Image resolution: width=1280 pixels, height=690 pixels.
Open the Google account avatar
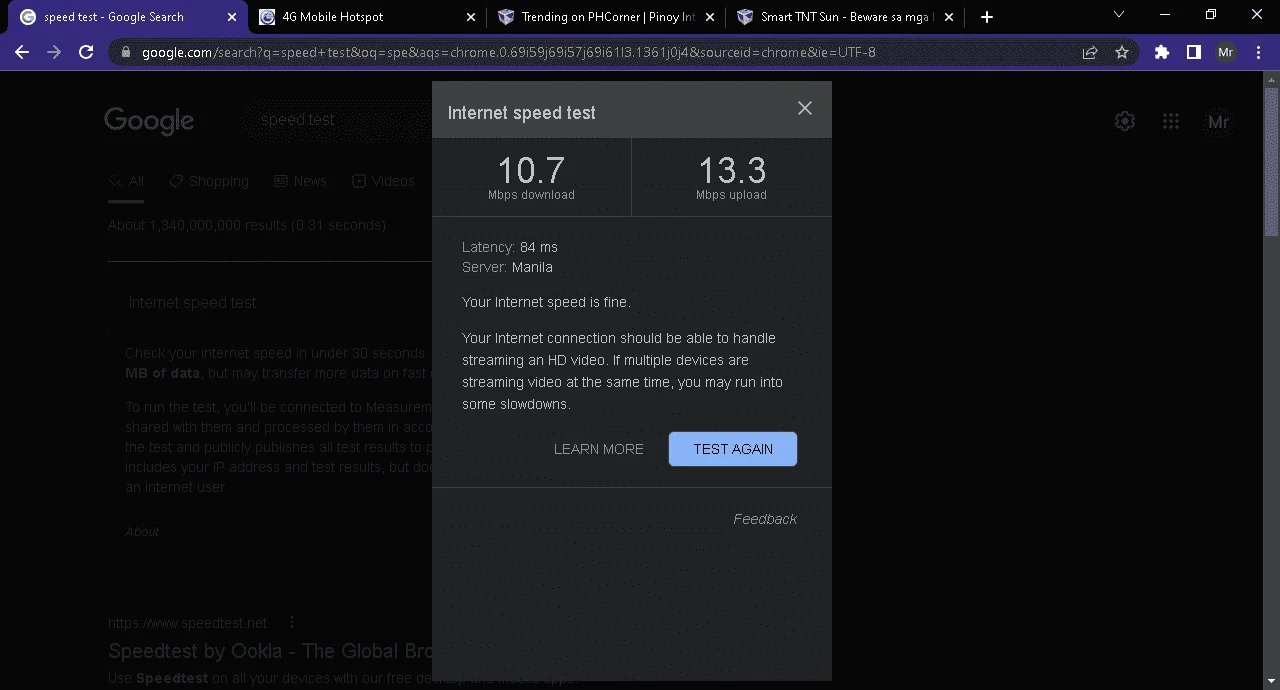(x=1218, y=122)
